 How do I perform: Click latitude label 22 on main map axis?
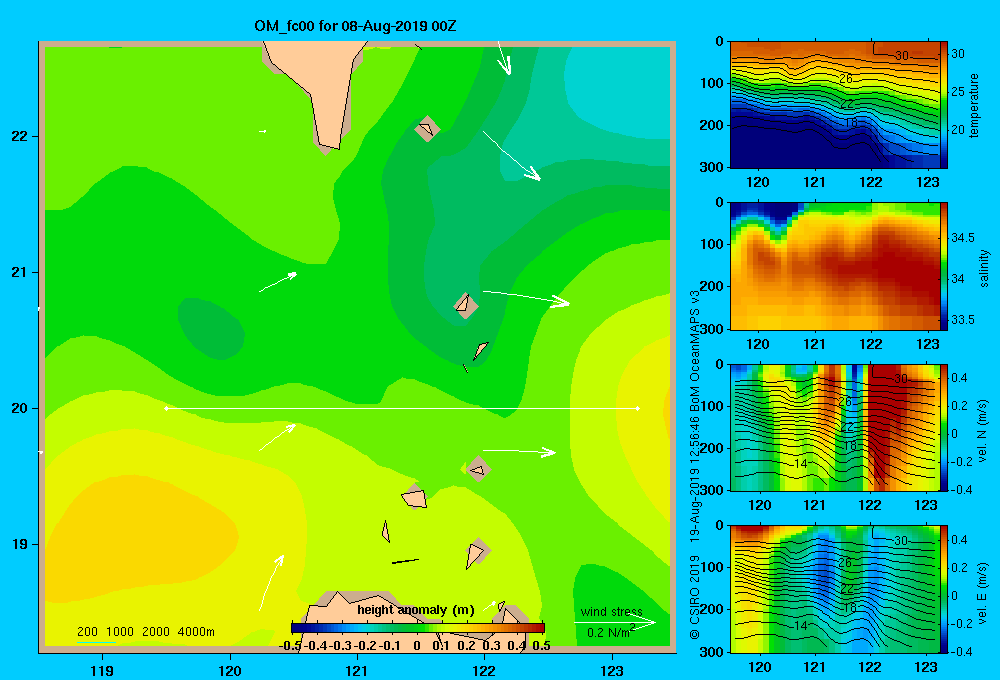tap(20, 136)
